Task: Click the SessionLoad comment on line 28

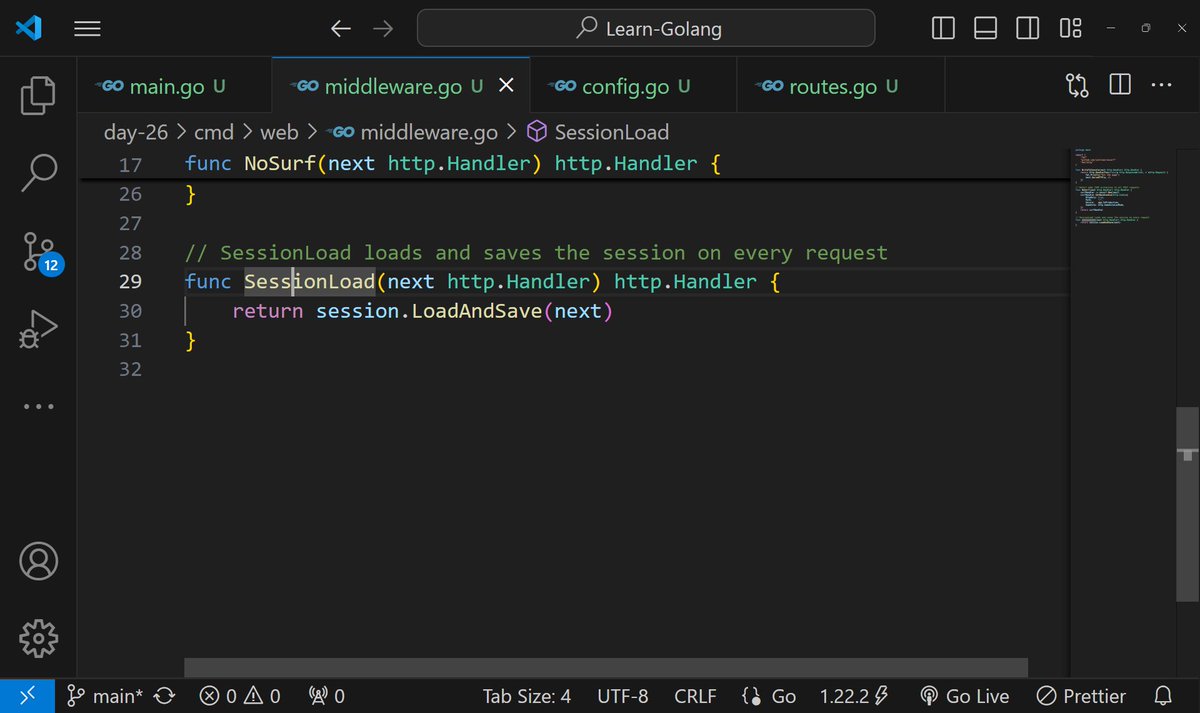Action: pos(536,253)
